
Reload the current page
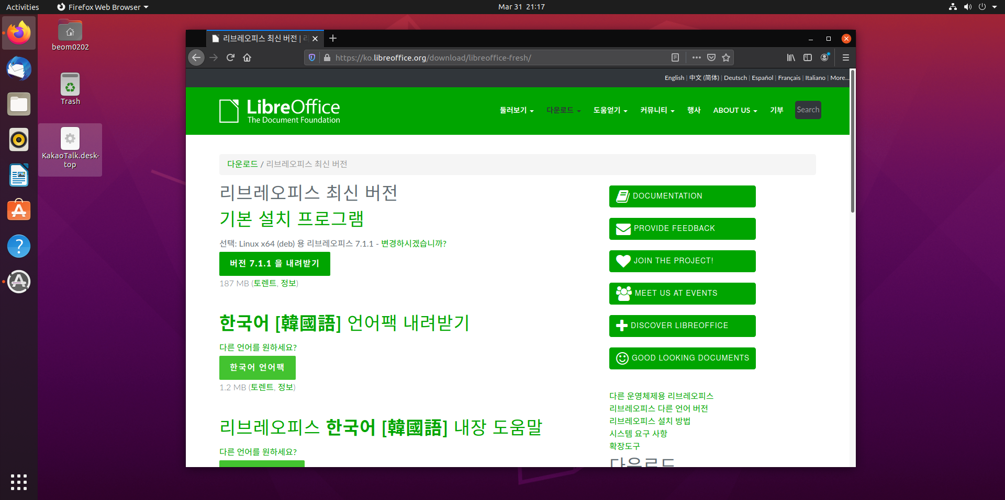click(x=230, y=57)
